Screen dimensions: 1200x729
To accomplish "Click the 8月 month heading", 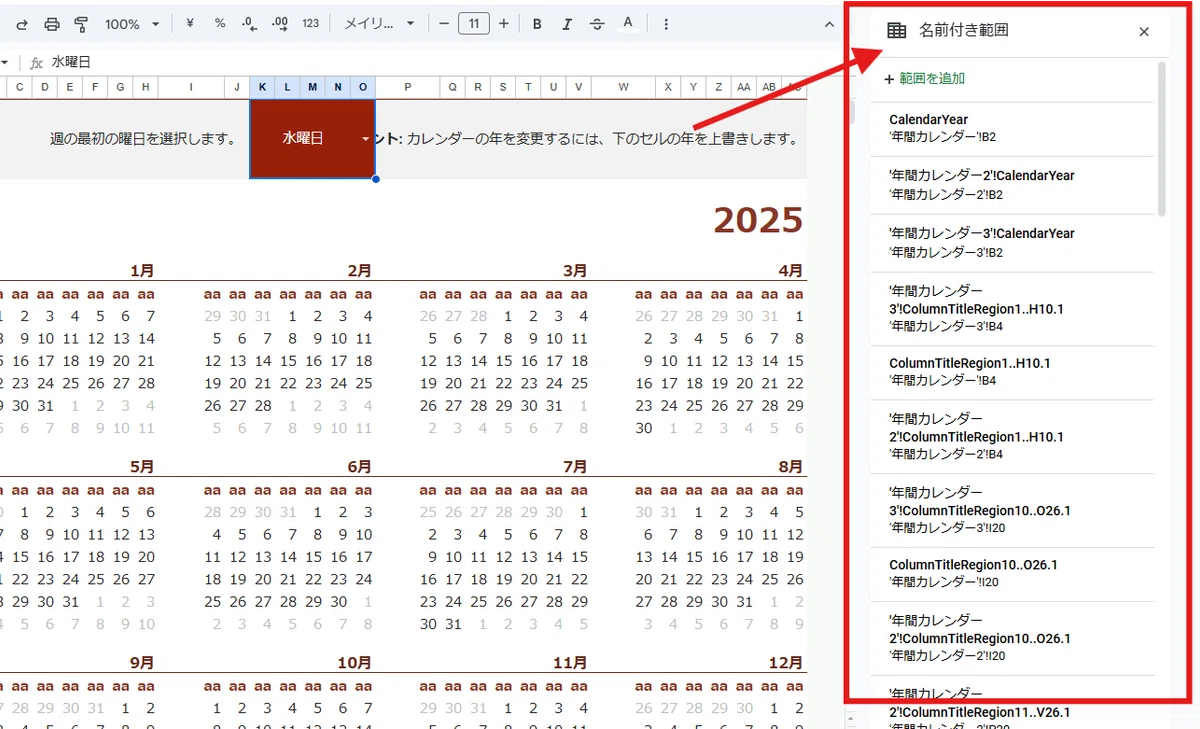I will coord(791,466).
